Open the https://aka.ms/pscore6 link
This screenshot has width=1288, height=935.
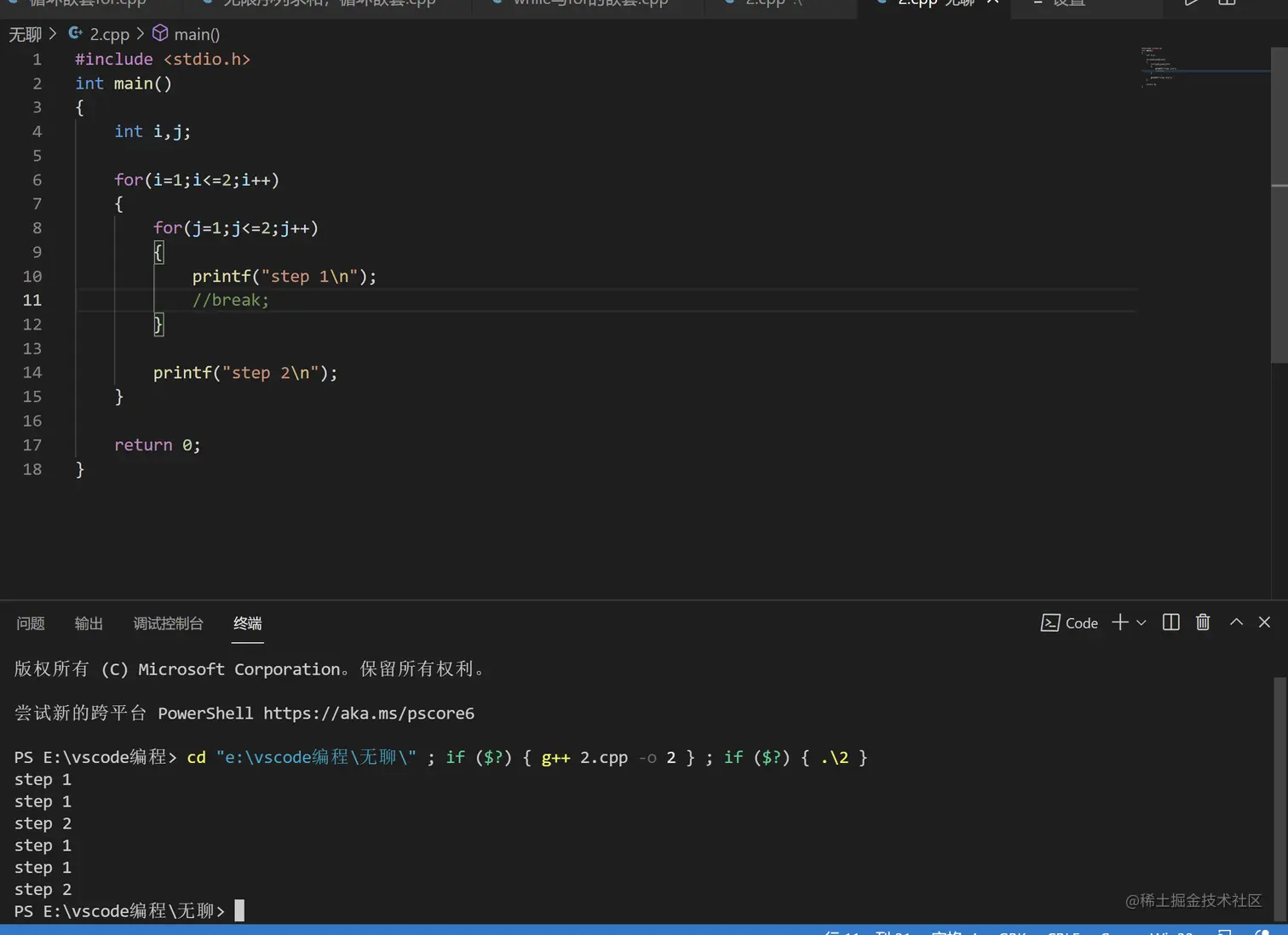point(369,714)
